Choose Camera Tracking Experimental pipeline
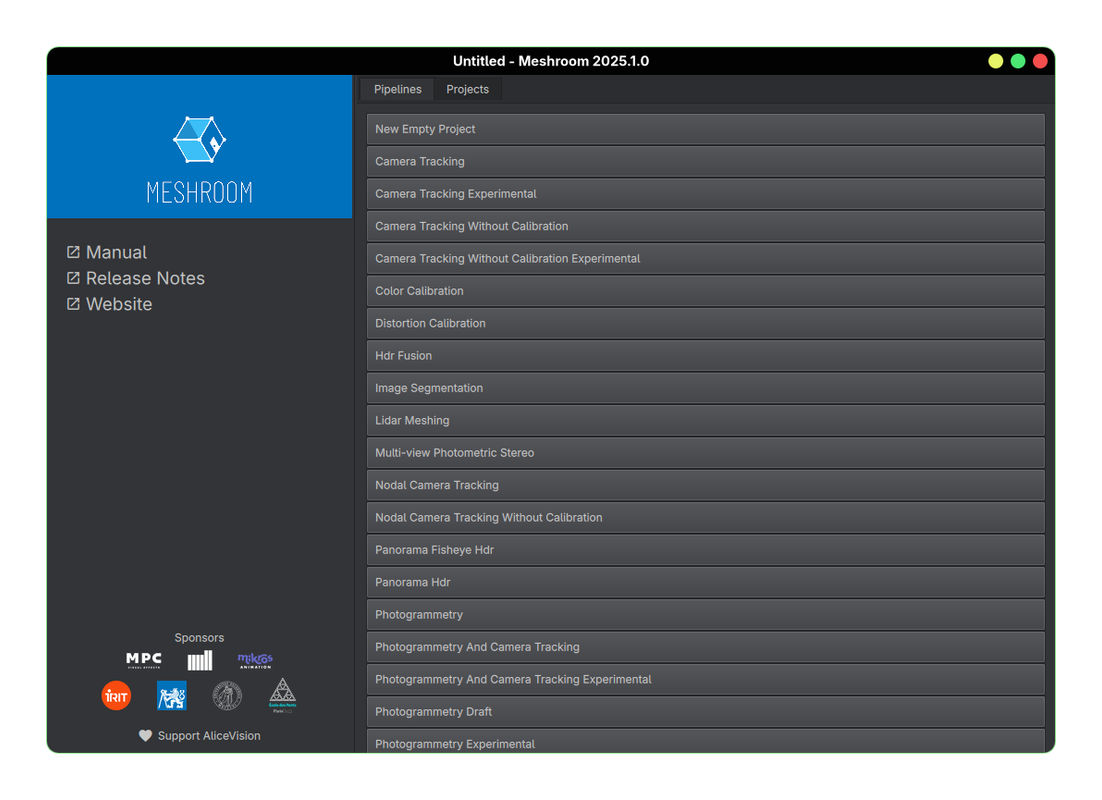Screen dimensions: 1102x800 point(706,194)
